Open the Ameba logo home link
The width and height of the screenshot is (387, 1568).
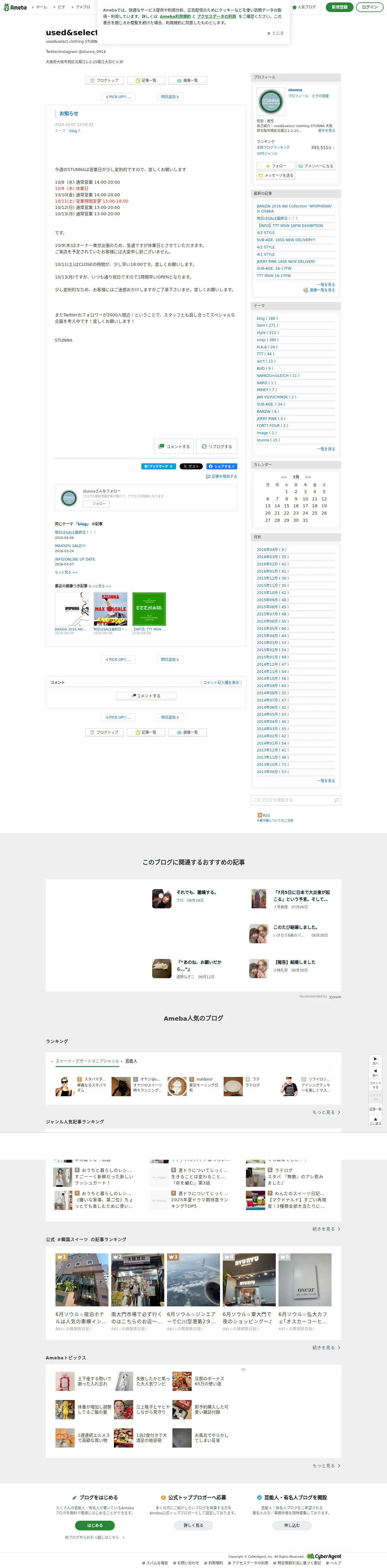15,7
